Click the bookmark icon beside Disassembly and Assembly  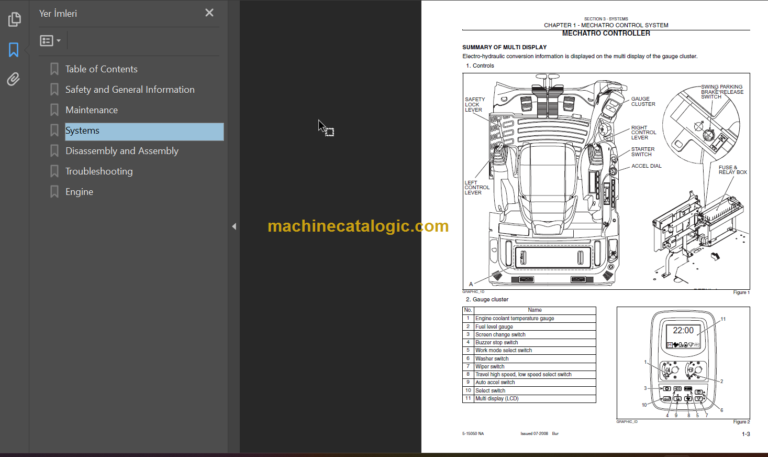click(x=54, y=151)
